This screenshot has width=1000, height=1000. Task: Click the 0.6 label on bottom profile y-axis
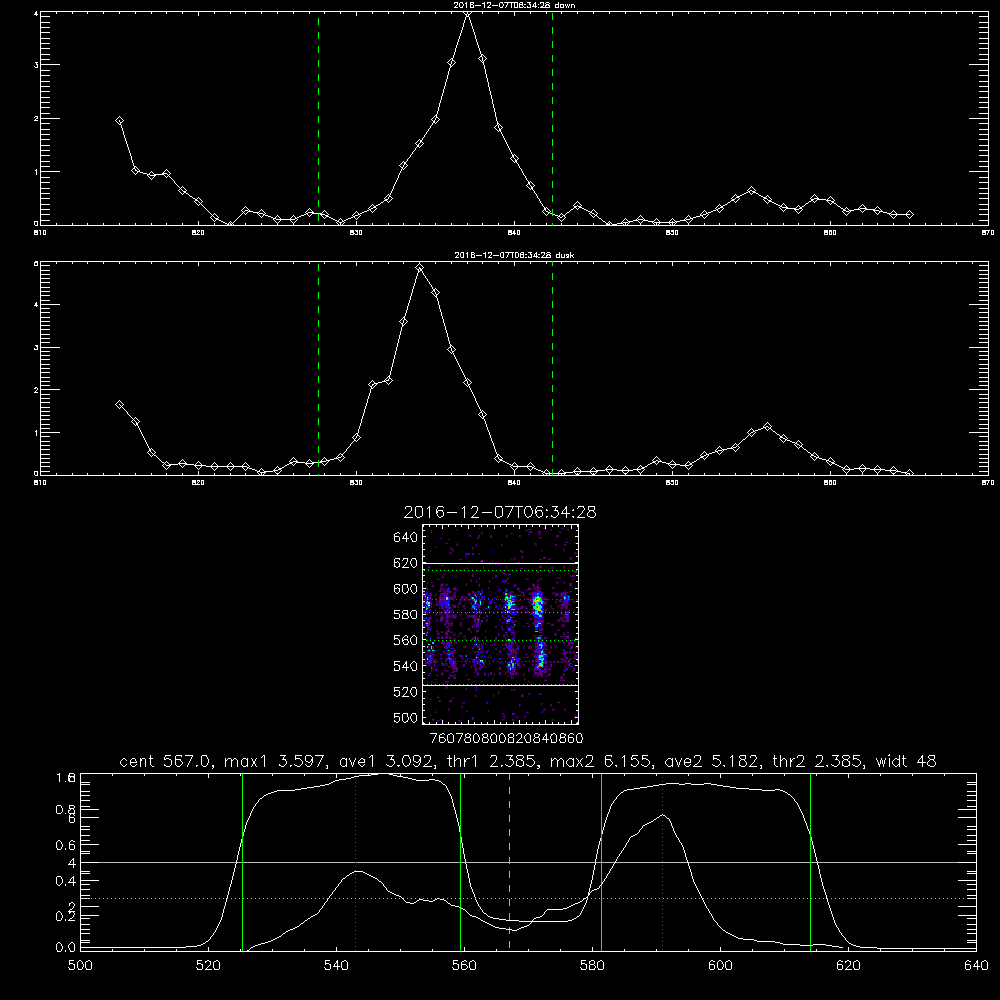[x=66, y=845]
